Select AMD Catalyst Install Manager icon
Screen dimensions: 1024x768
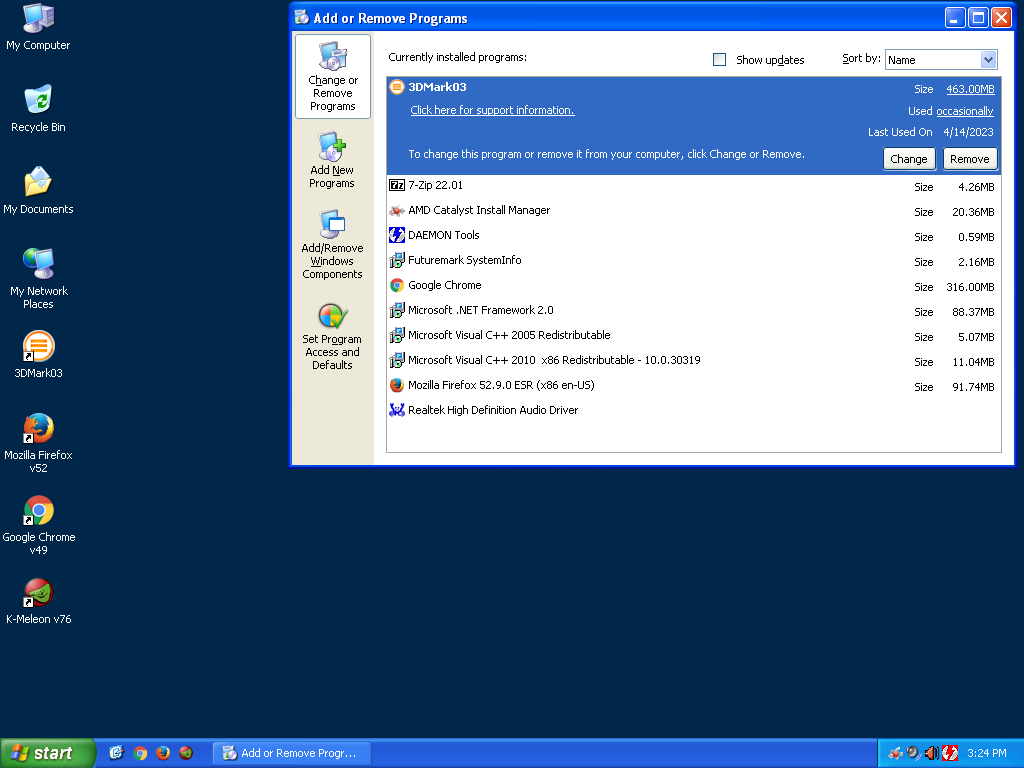click(396, 210)
